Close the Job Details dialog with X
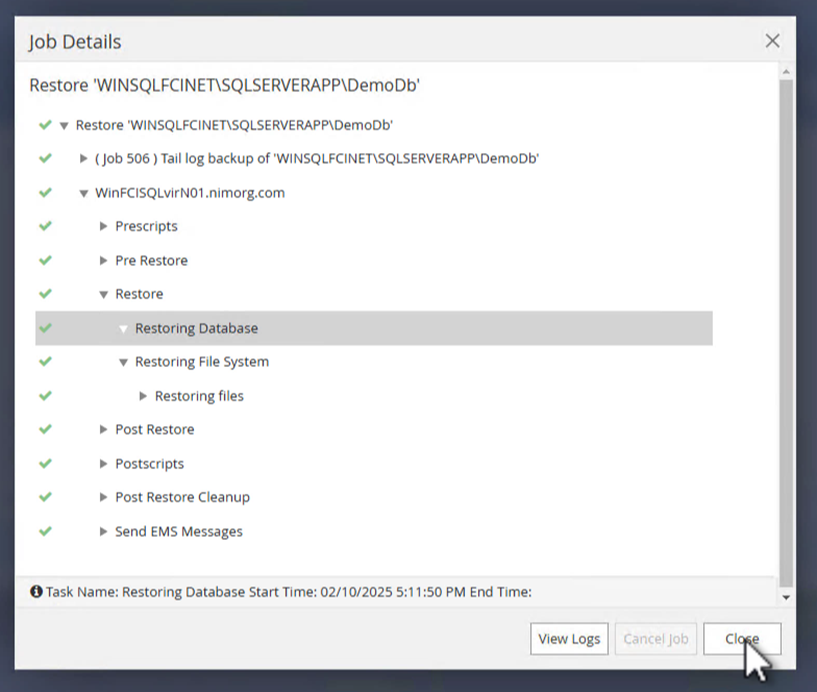 tap(772, 41)
